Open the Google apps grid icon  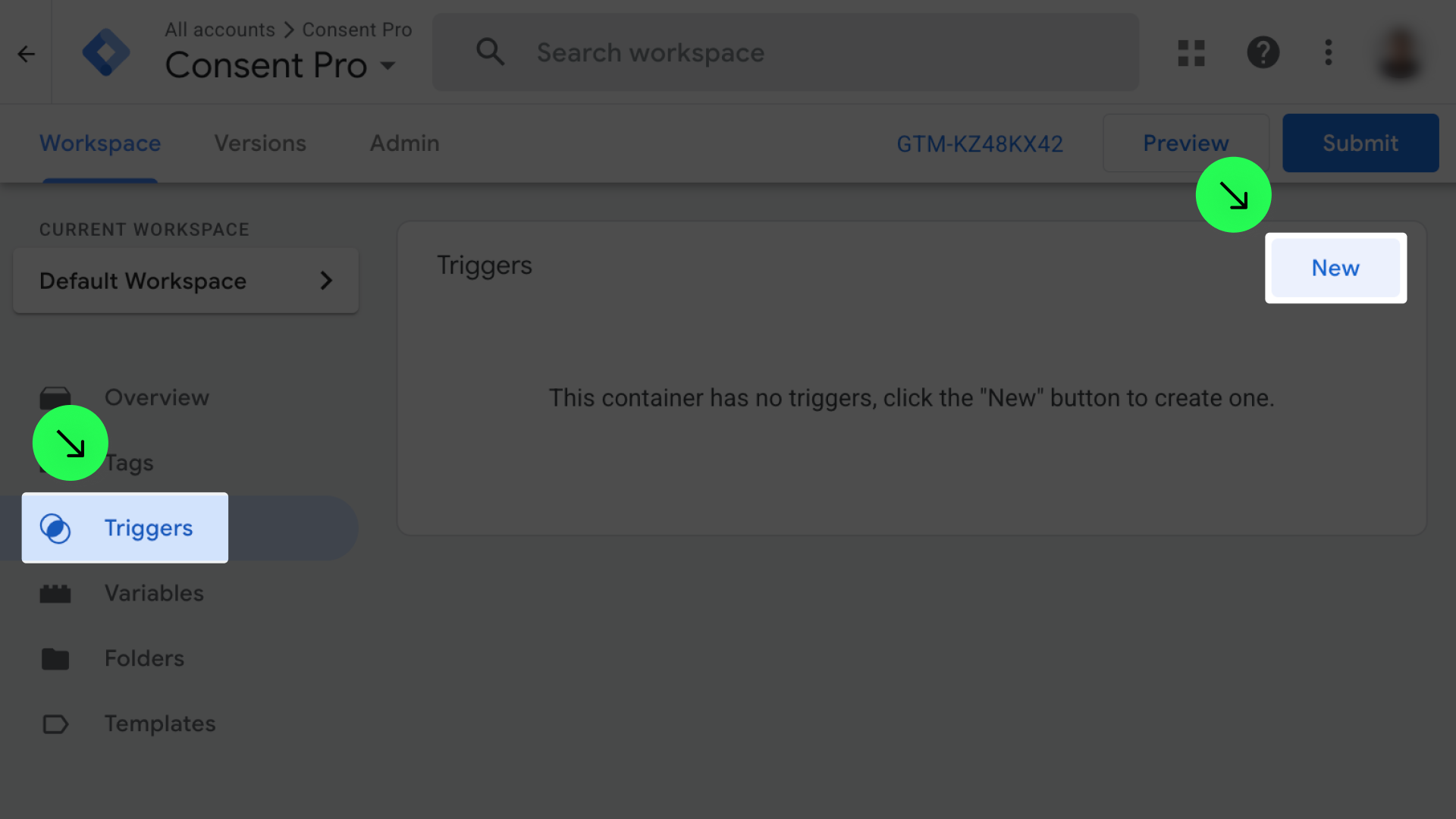1191,53
